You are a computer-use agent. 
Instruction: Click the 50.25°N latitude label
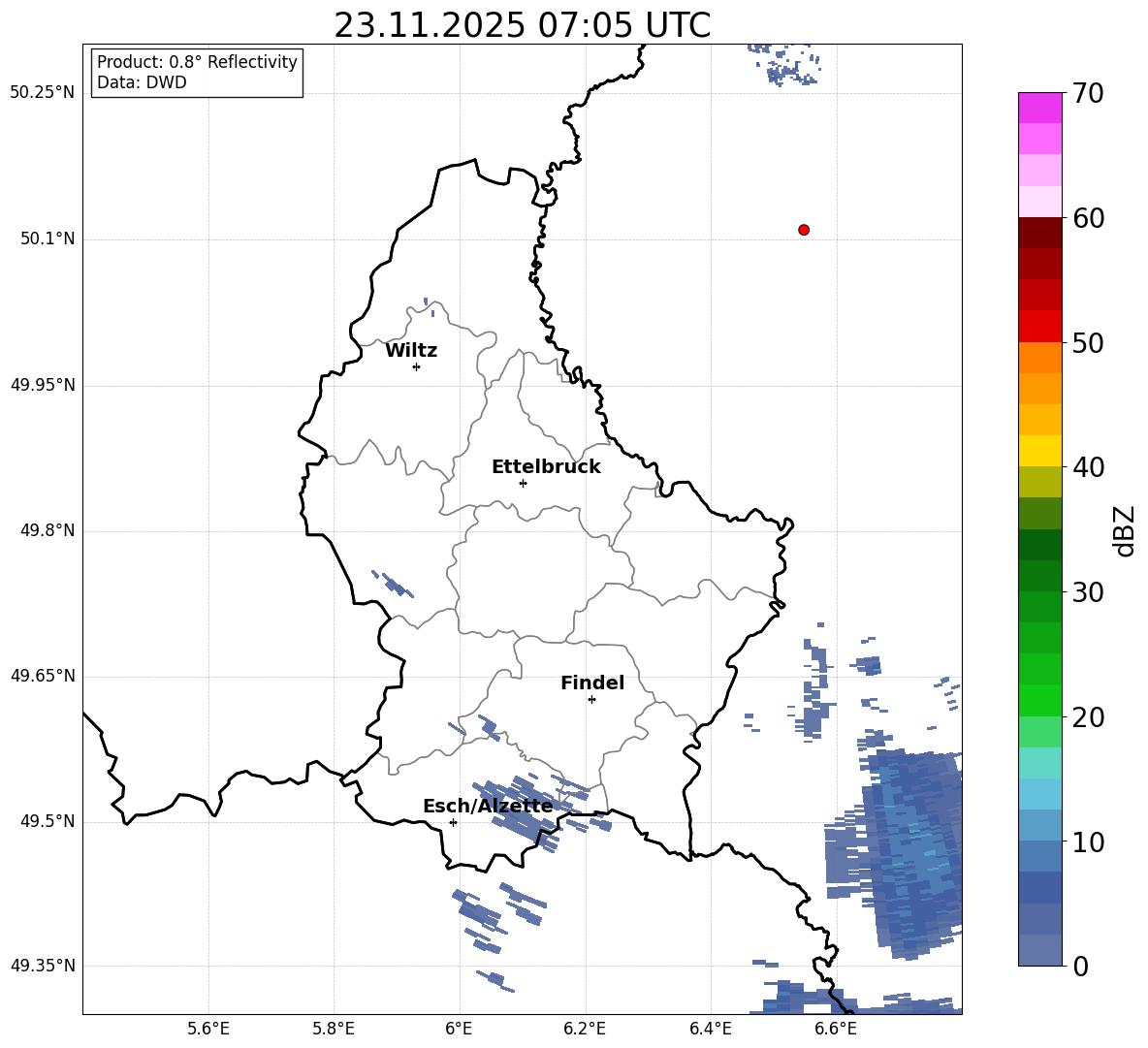(43, 93)
